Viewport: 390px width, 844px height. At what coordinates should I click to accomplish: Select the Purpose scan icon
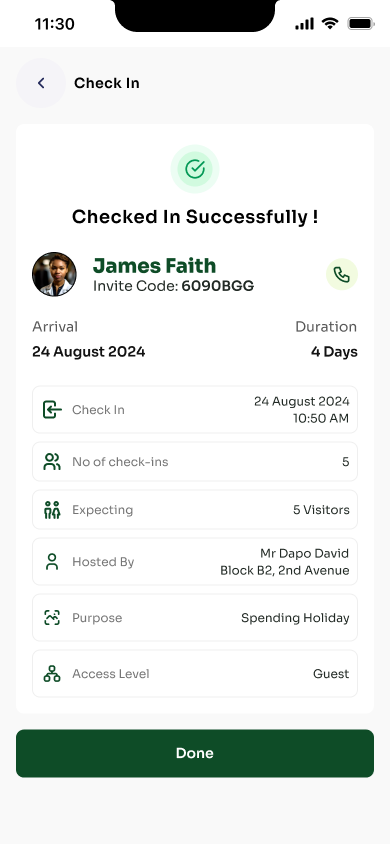(x=52, y=617)
